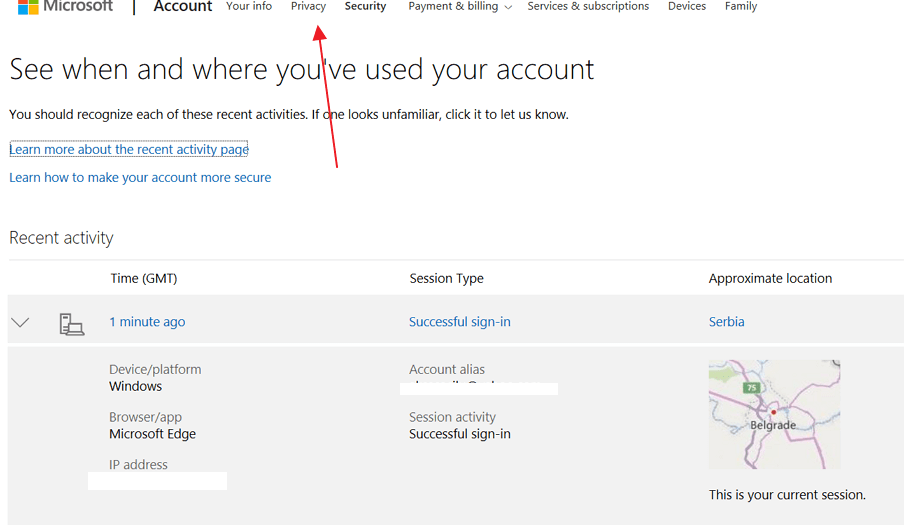Click the Account heading link
Image resolution: width=904 pixels, height=525 pixels.
click(x=183, y=7)
